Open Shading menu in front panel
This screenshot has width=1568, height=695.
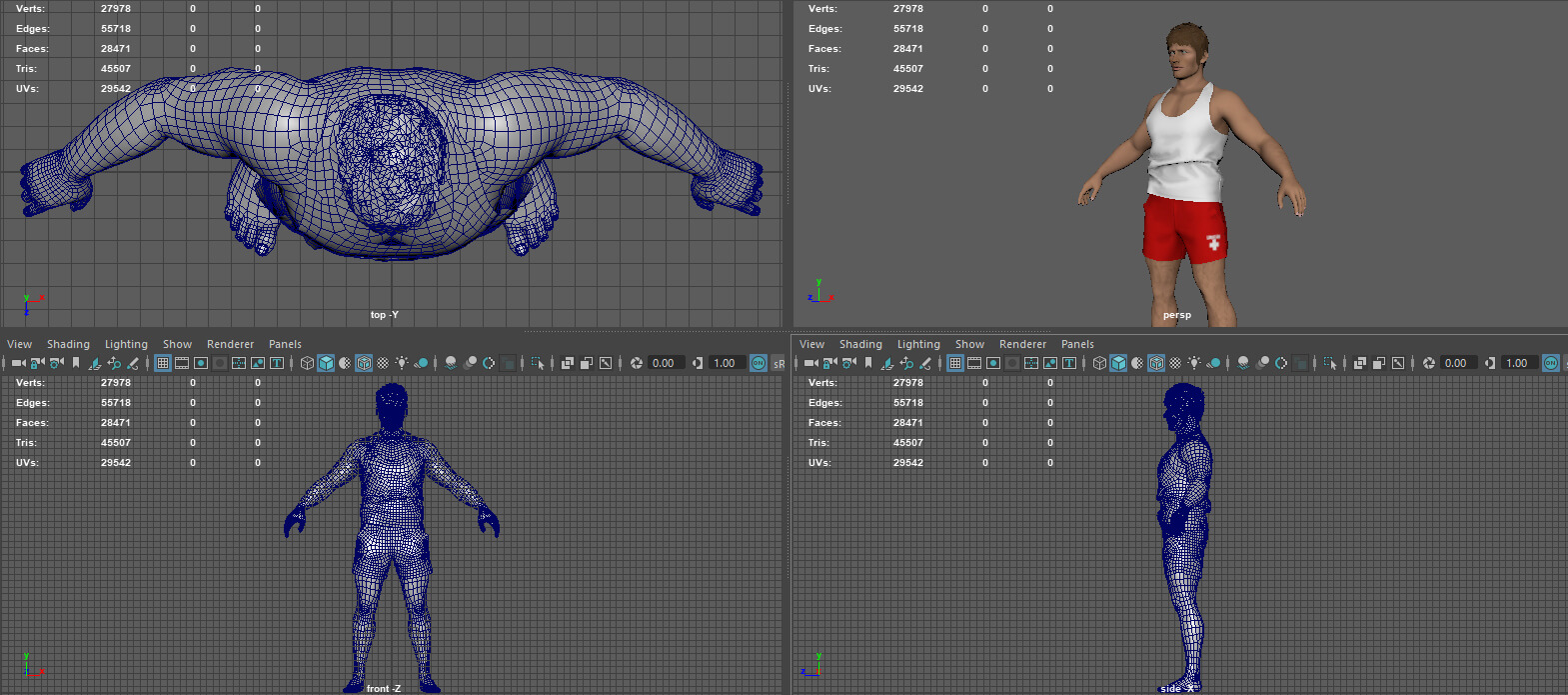[x=68, y=344]
